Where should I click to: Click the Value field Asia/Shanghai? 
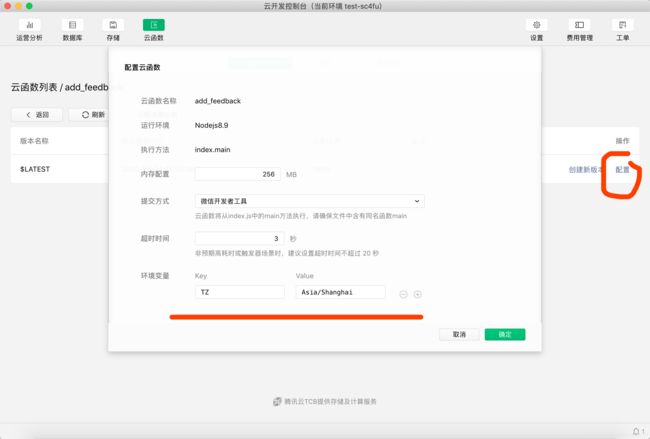pos(340,292)
